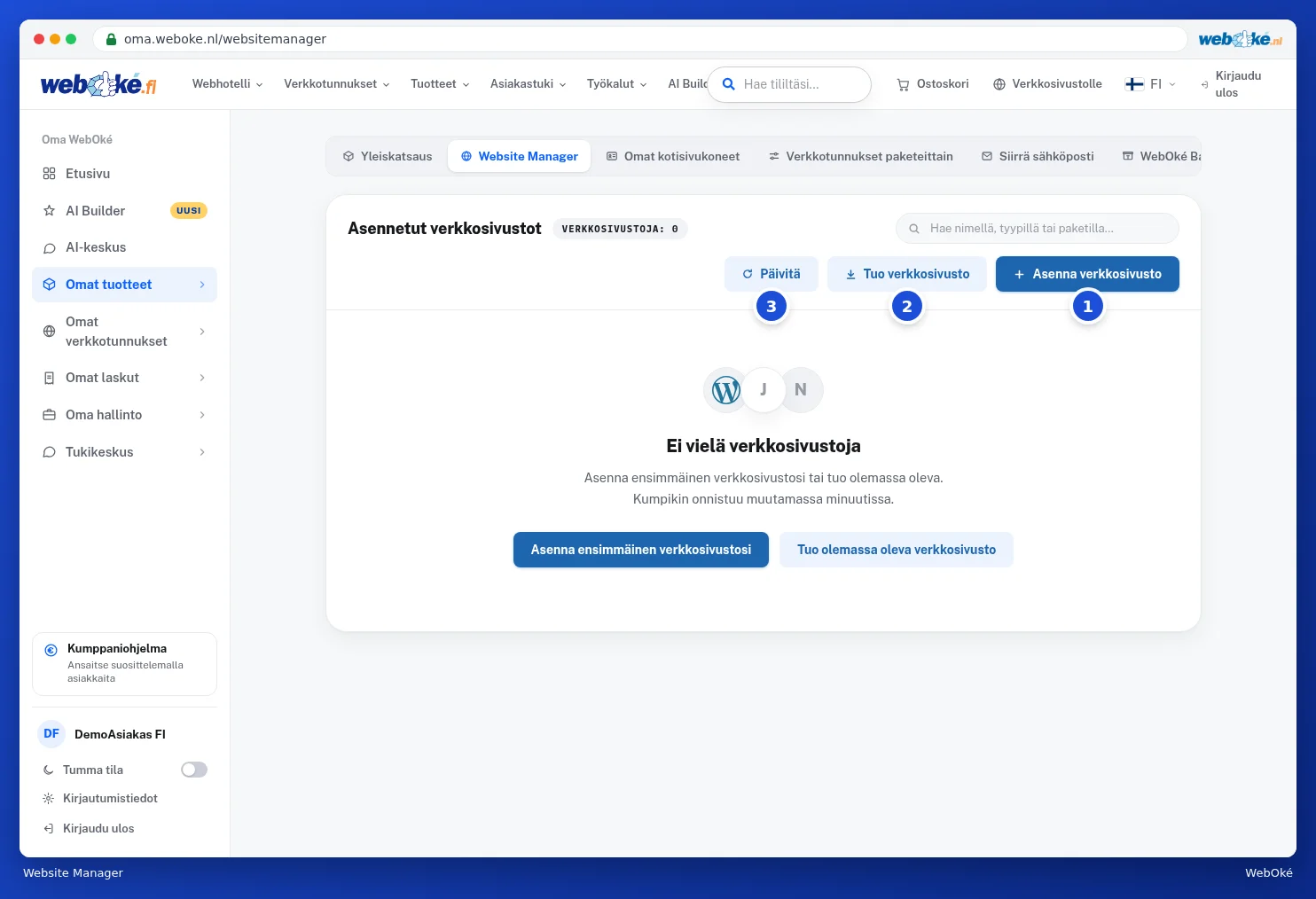Click the N icon circle in empty state
This screenshot has height=899, width=1316.
click(801, 390)
